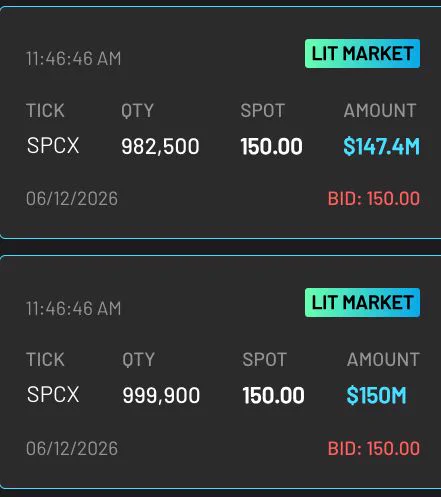Click the SPOT header in the bottom card
Viewport: 441px width, 497px height.
click(264, 360)
